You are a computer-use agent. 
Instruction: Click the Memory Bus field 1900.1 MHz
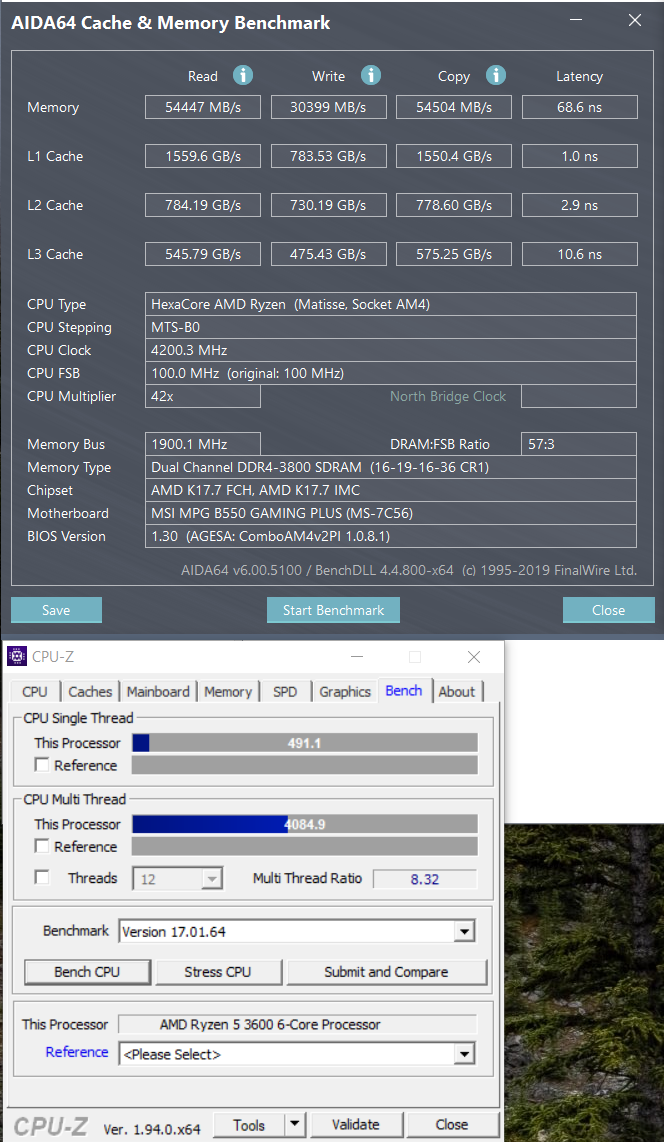[203, 444]
